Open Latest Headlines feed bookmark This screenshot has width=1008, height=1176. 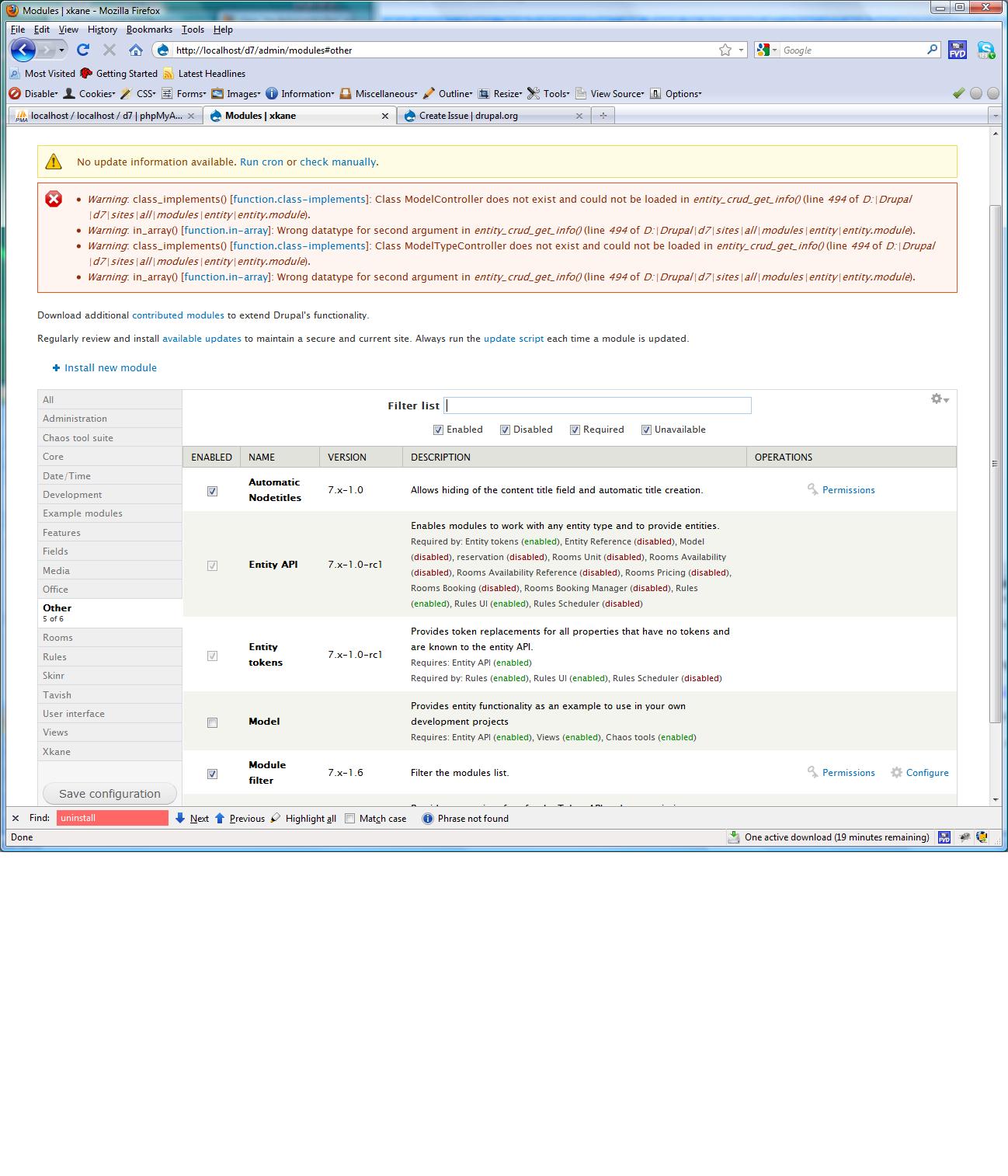pyautogui.click(x=204, y=74)
